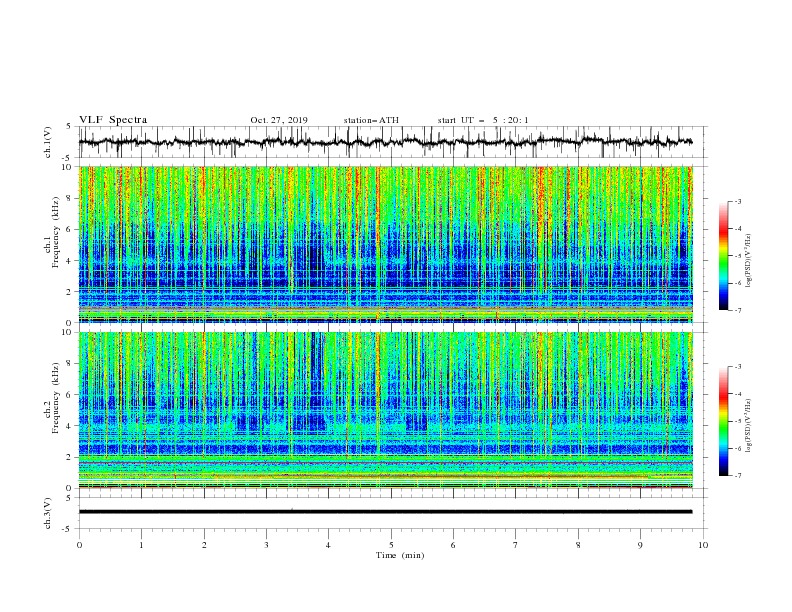Screen dimensions: 792x612
Task: Click the 'Time (min)' axis label
Action: [x=400, y=555]
